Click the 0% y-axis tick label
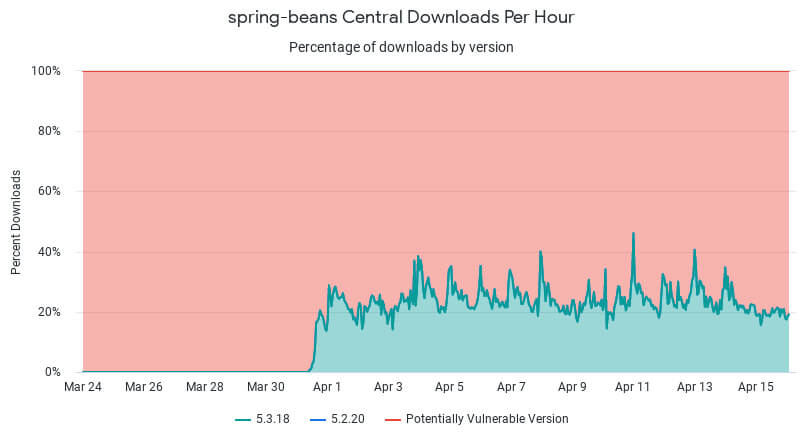 click(52, 372)
